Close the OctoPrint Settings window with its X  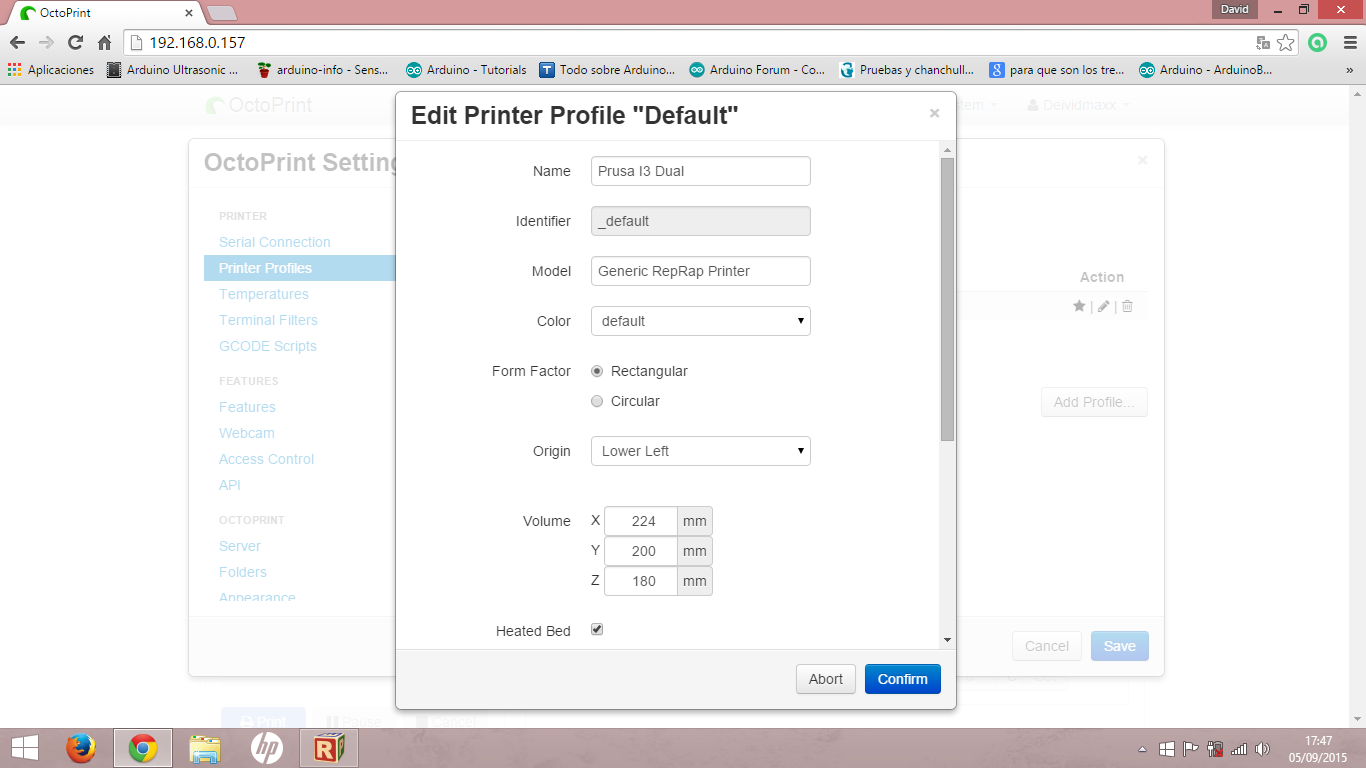(1142, 160)
